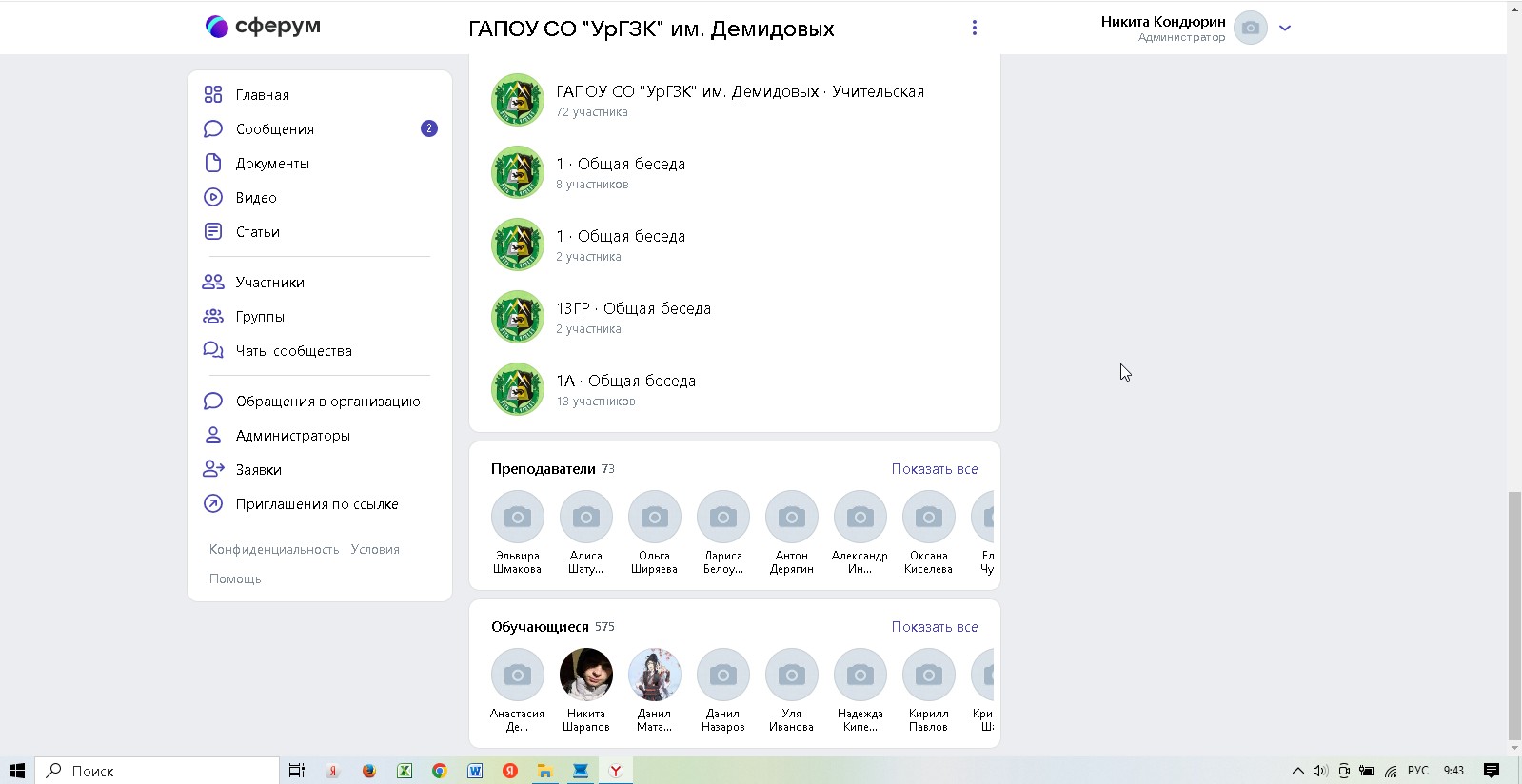Open the three-dot menu next to the organization title

coord(974,28)
